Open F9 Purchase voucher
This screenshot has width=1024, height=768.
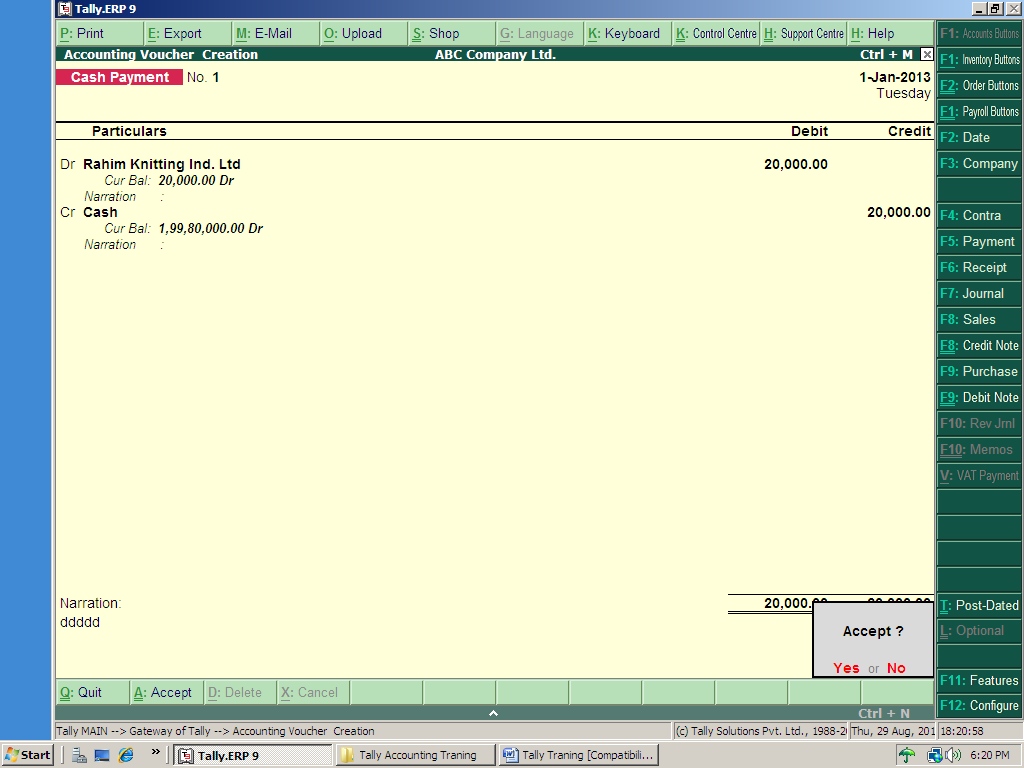(x=977, y=371)
